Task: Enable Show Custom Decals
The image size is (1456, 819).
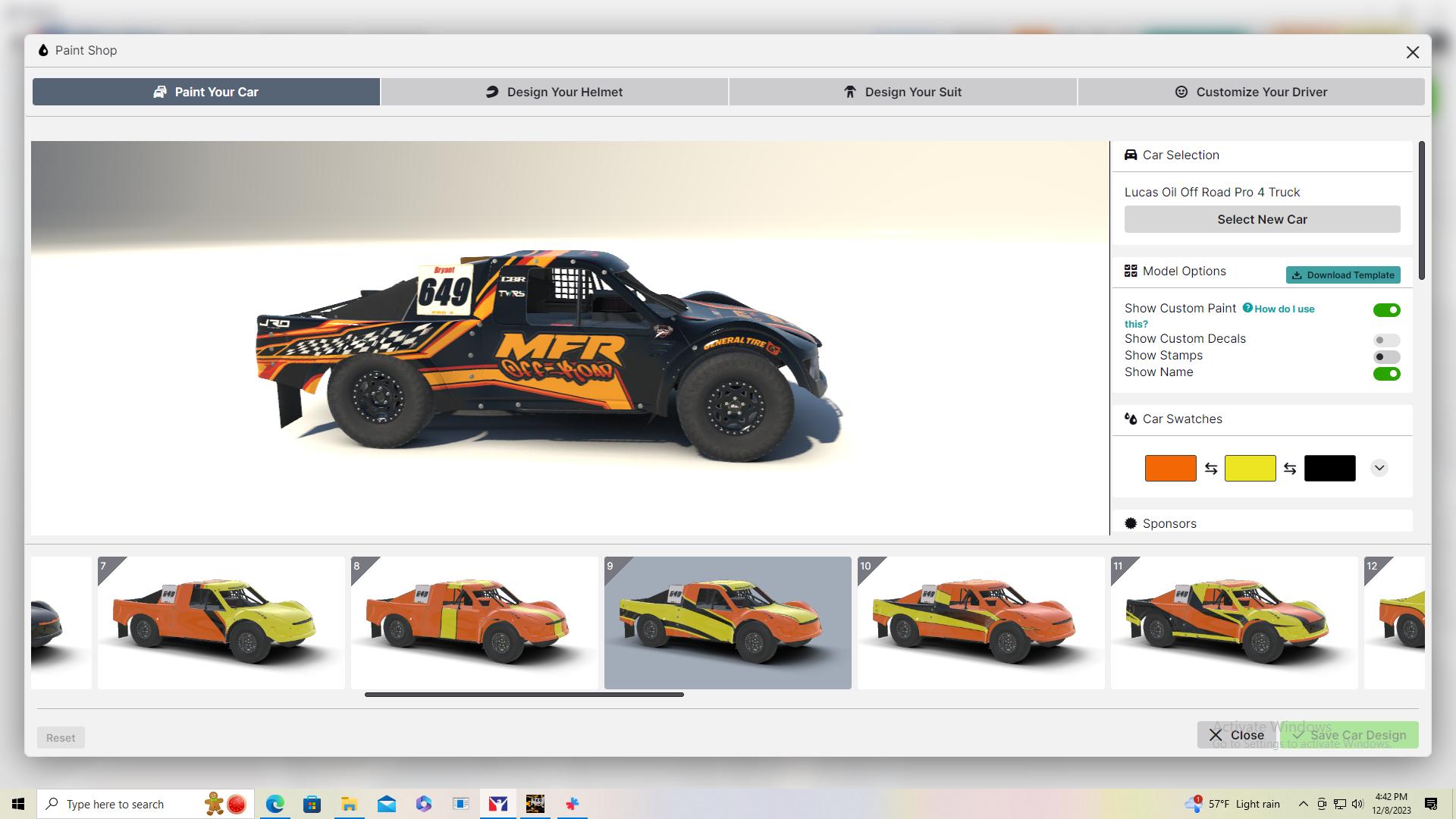Action: pos(1386,340)
